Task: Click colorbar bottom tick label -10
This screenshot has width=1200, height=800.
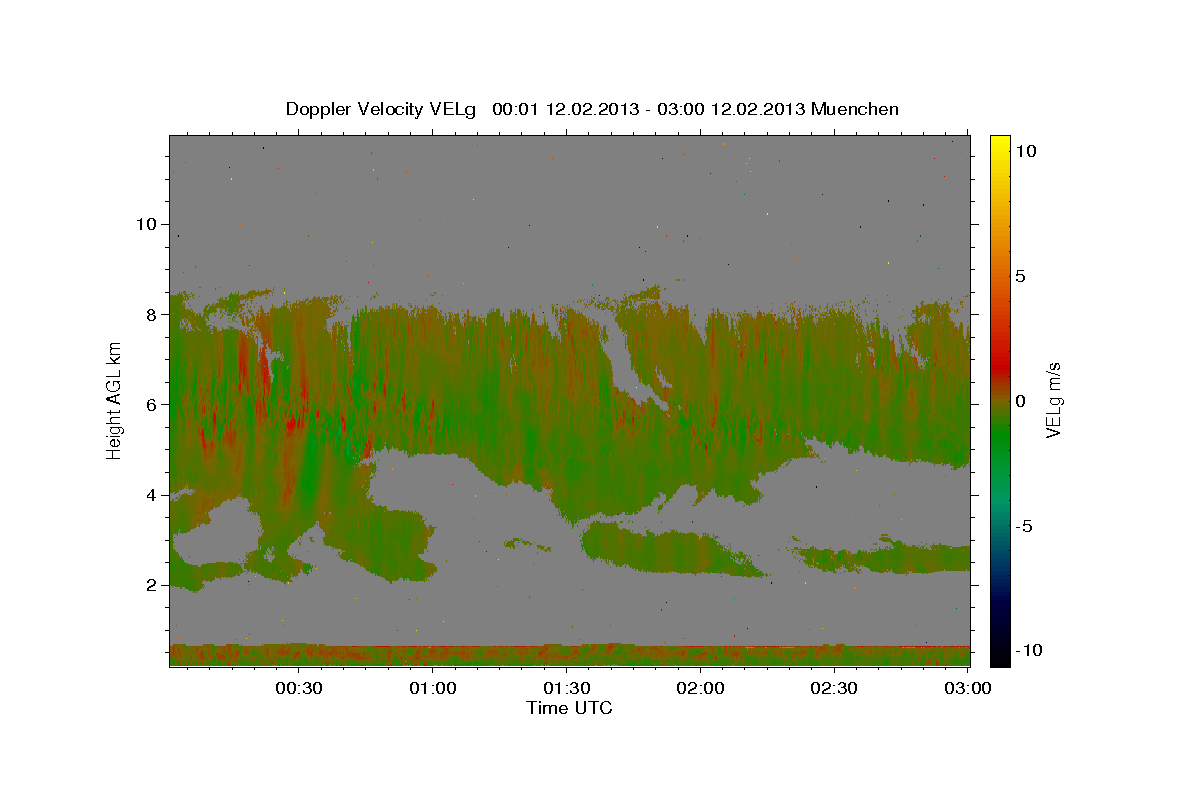Action: (1029, 650)
